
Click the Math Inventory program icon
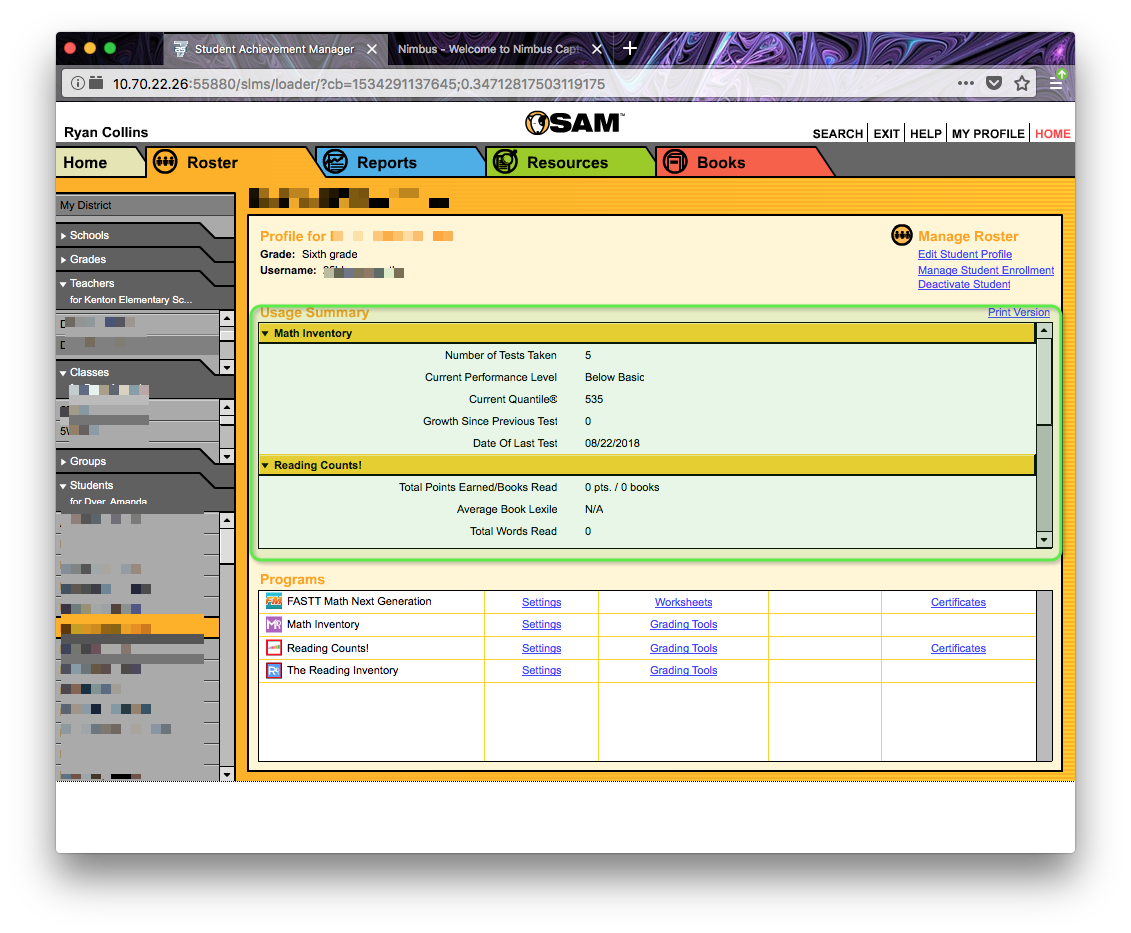coord(273,625)
